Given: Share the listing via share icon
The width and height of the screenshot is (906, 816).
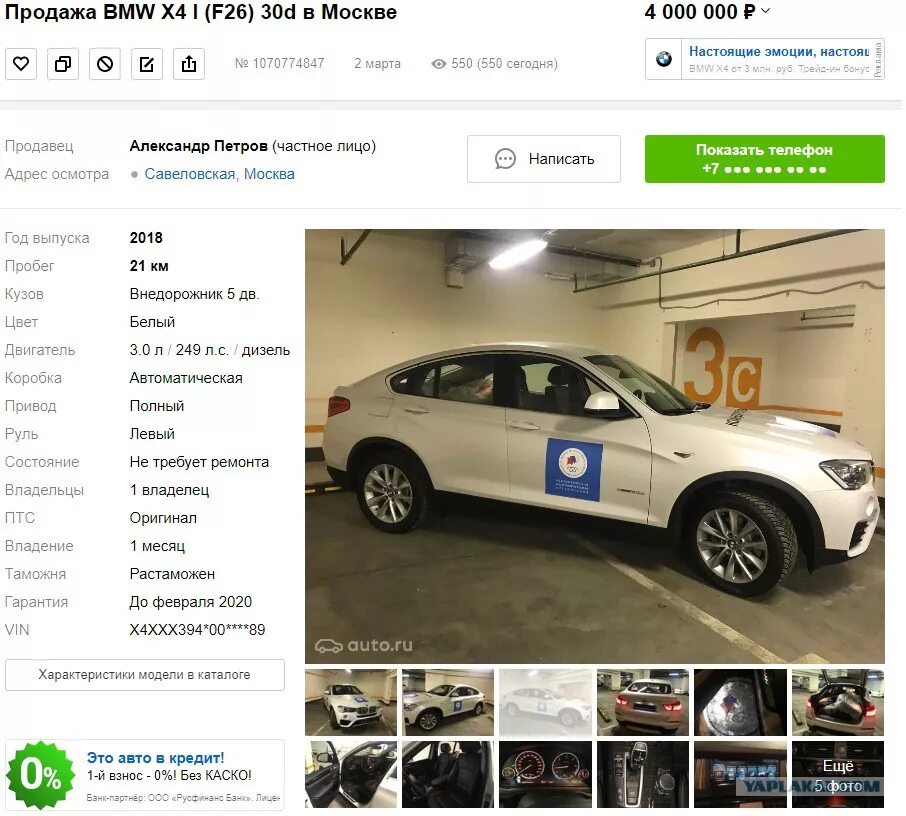Looking at the screenshot, I should point(189,64).
